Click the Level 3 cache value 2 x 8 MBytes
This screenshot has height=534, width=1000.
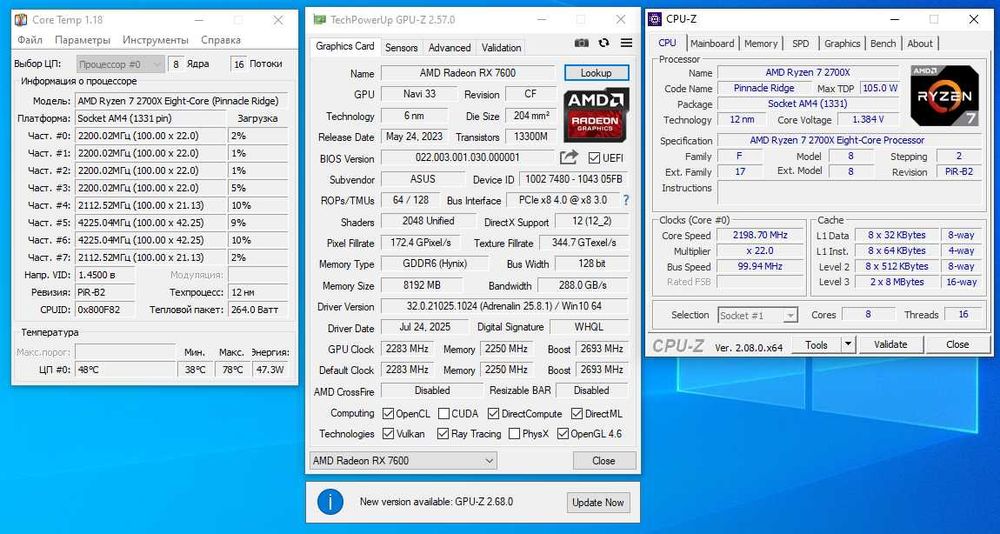[x=895, y=282]
